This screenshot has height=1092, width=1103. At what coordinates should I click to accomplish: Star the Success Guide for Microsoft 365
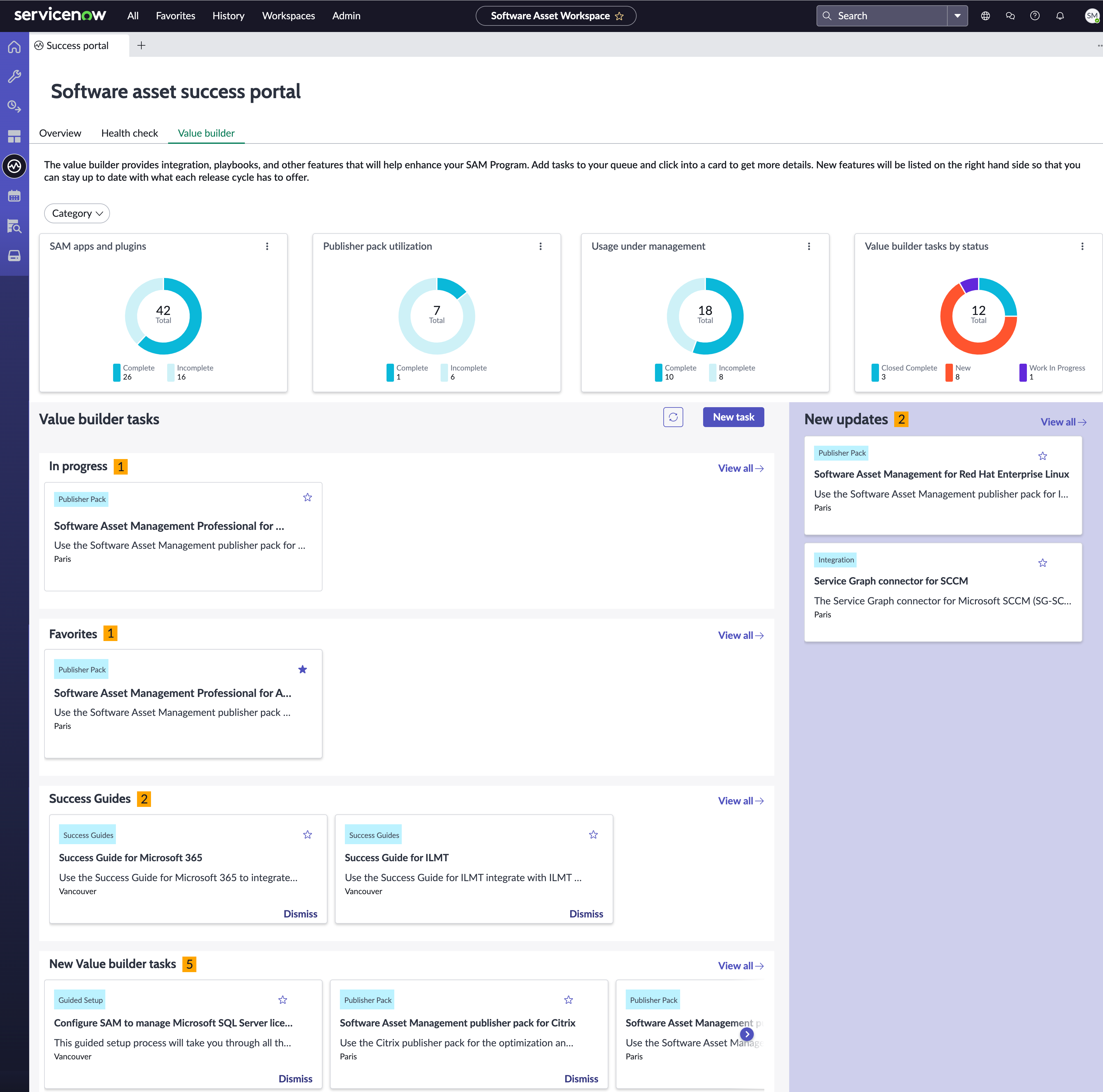(x=308, y=835)
